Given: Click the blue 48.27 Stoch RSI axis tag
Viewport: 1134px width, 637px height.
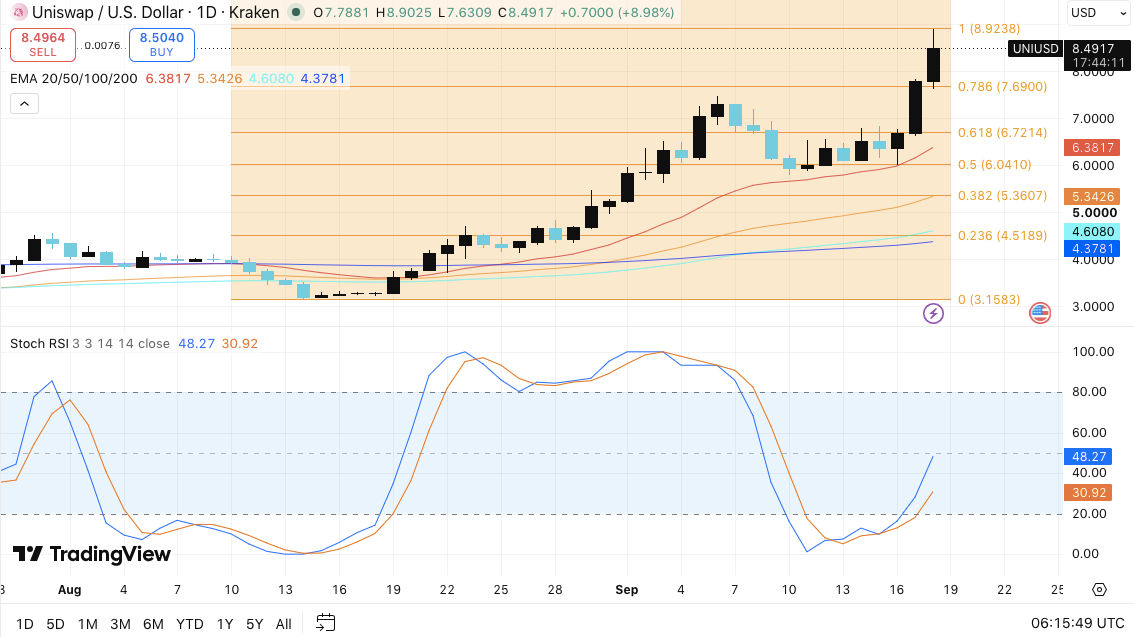Looking at the screenshot, I should [x=1088, y=456].
